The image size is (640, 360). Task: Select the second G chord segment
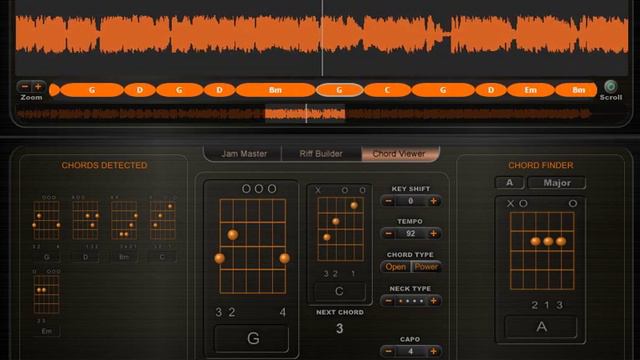coord(179,90)
